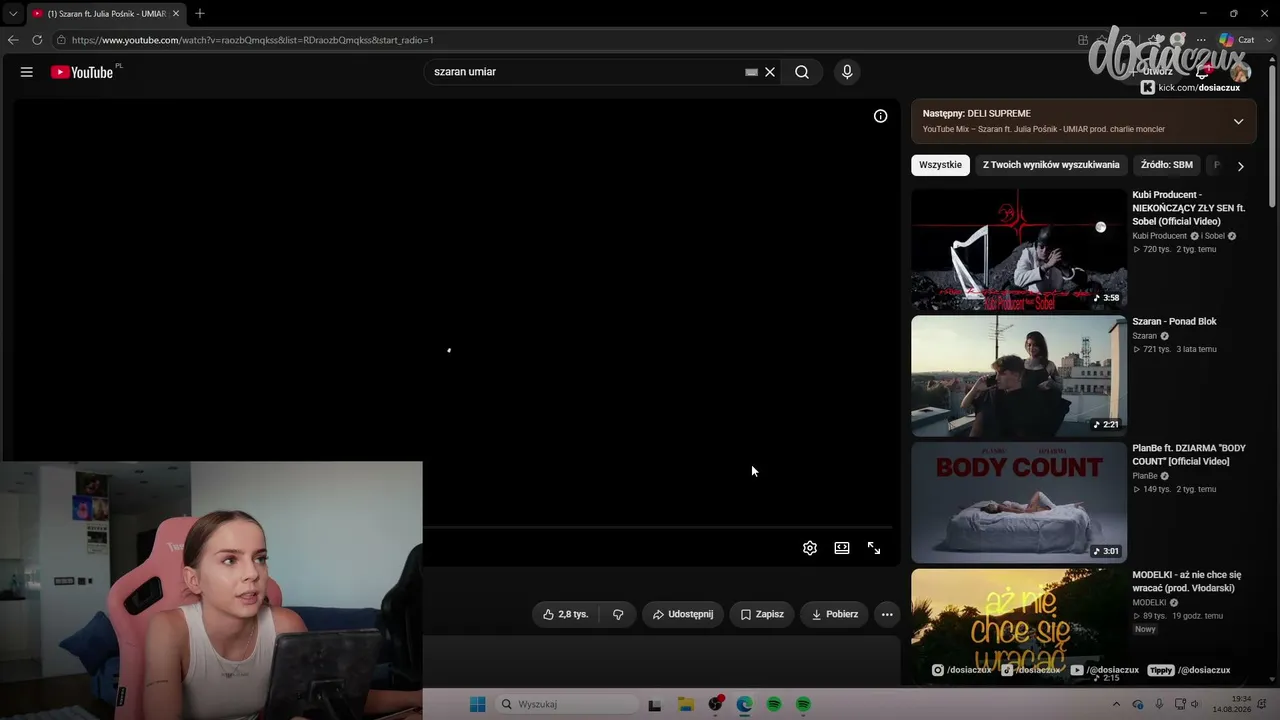Image resolution: width=1280 pixels, height=720 pixels.
Task: Visit the PlanBe channel name link
Action: (1145, 476)
